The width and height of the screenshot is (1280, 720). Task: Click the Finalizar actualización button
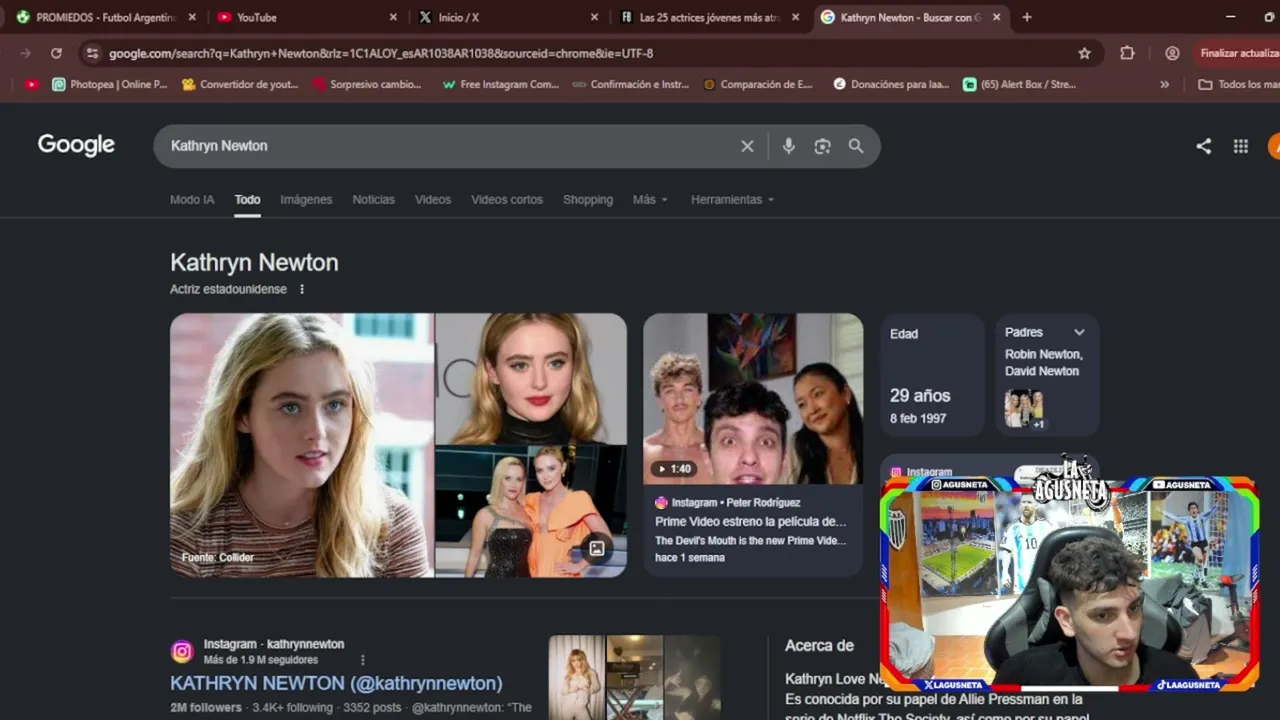click(x=1238, y=53)
